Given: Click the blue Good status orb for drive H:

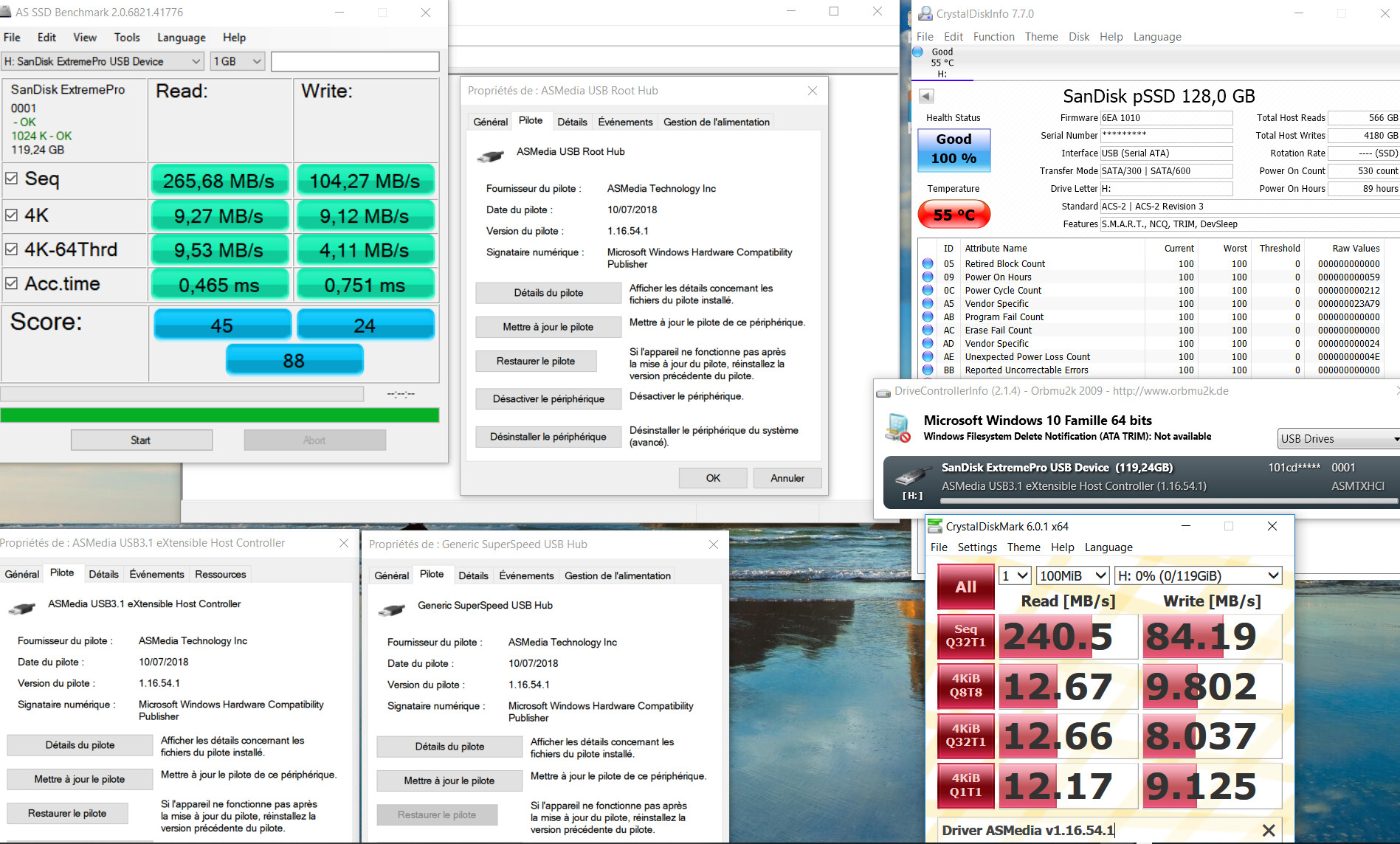Looking at the screenshot, I should 917,52.
